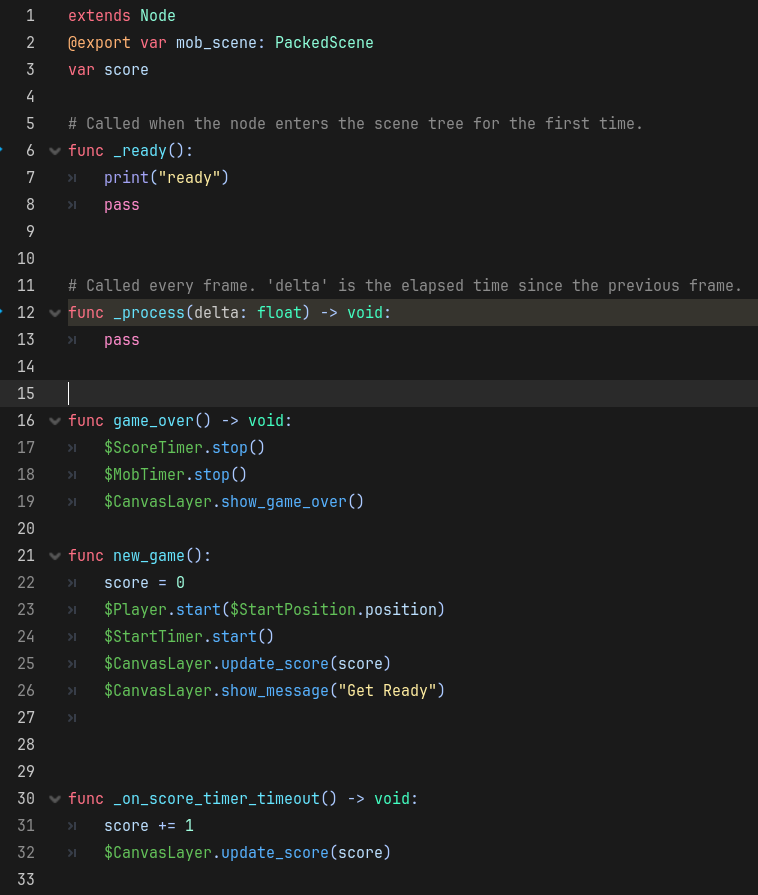Click '$ScoreTimer' on line 17
This screenshot has height=895, width=758.
pyautogui.click(x=154, y=448)
